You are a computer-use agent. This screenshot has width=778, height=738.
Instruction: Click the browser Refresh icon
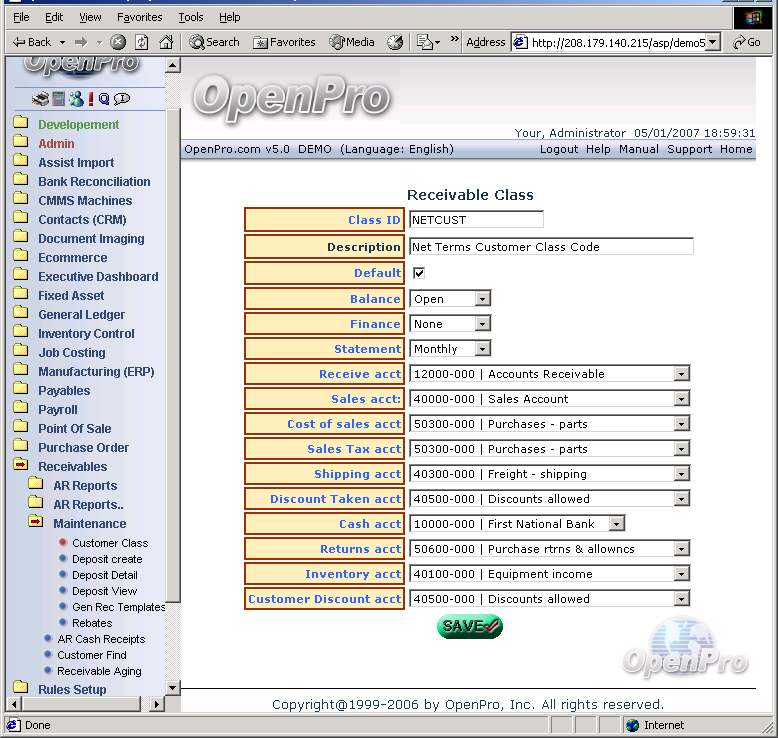[141, 42]
